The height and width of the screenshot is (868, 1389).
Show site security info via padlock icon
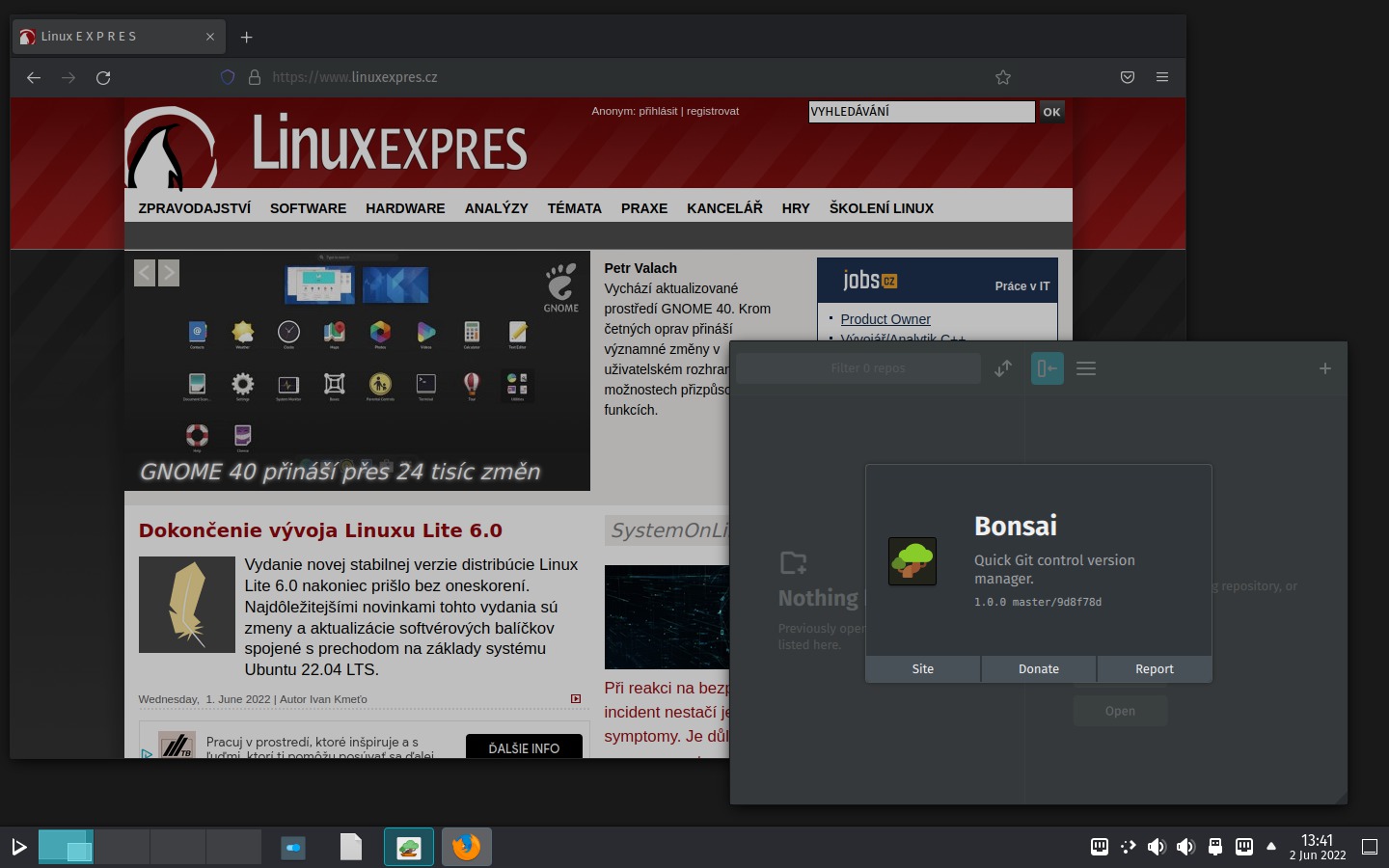pyautogui.click(x=255, y=77)
